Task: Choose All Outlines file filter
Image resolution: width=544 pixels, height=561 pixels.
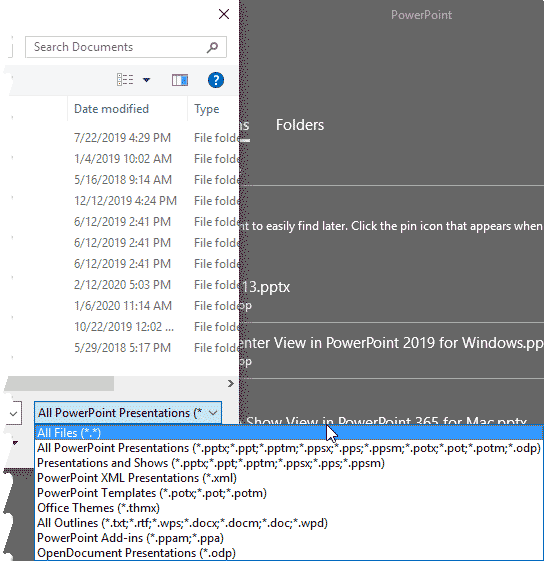Action: pos(289,523)
